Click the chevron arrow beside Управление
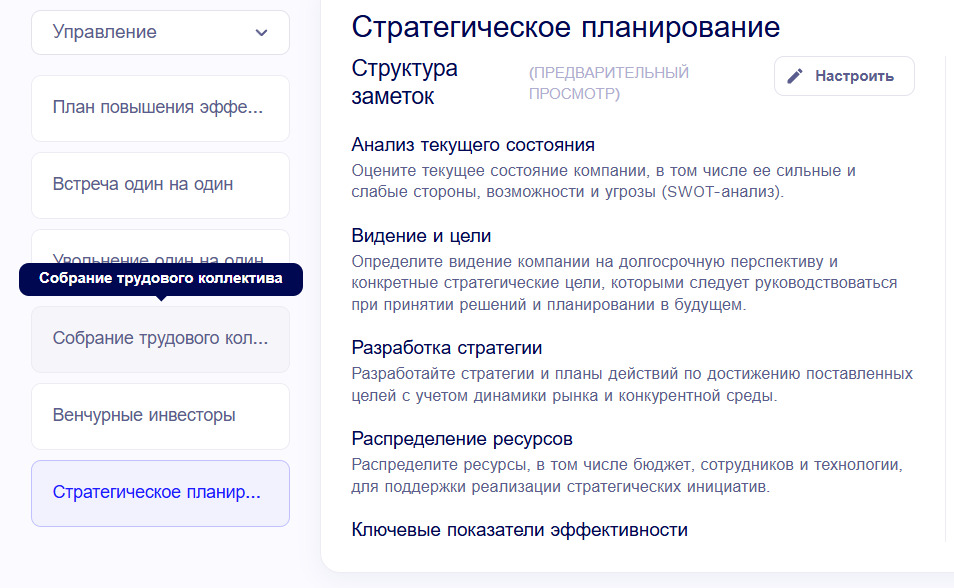The width and height of the screenshot is (954, 588). pos(262,32)
